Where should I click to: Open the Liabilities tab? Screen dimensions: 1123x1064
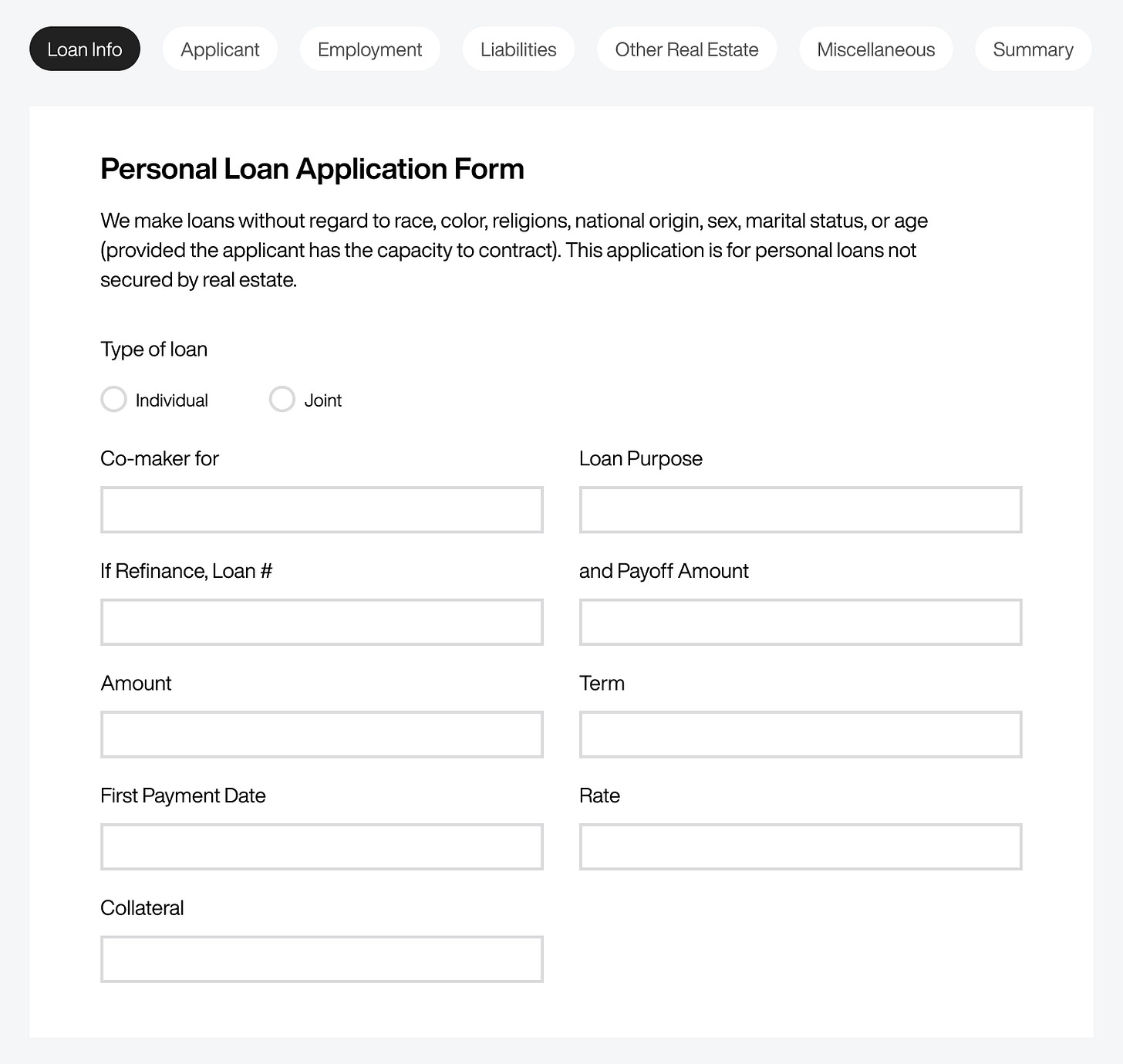tap(518, 49)
